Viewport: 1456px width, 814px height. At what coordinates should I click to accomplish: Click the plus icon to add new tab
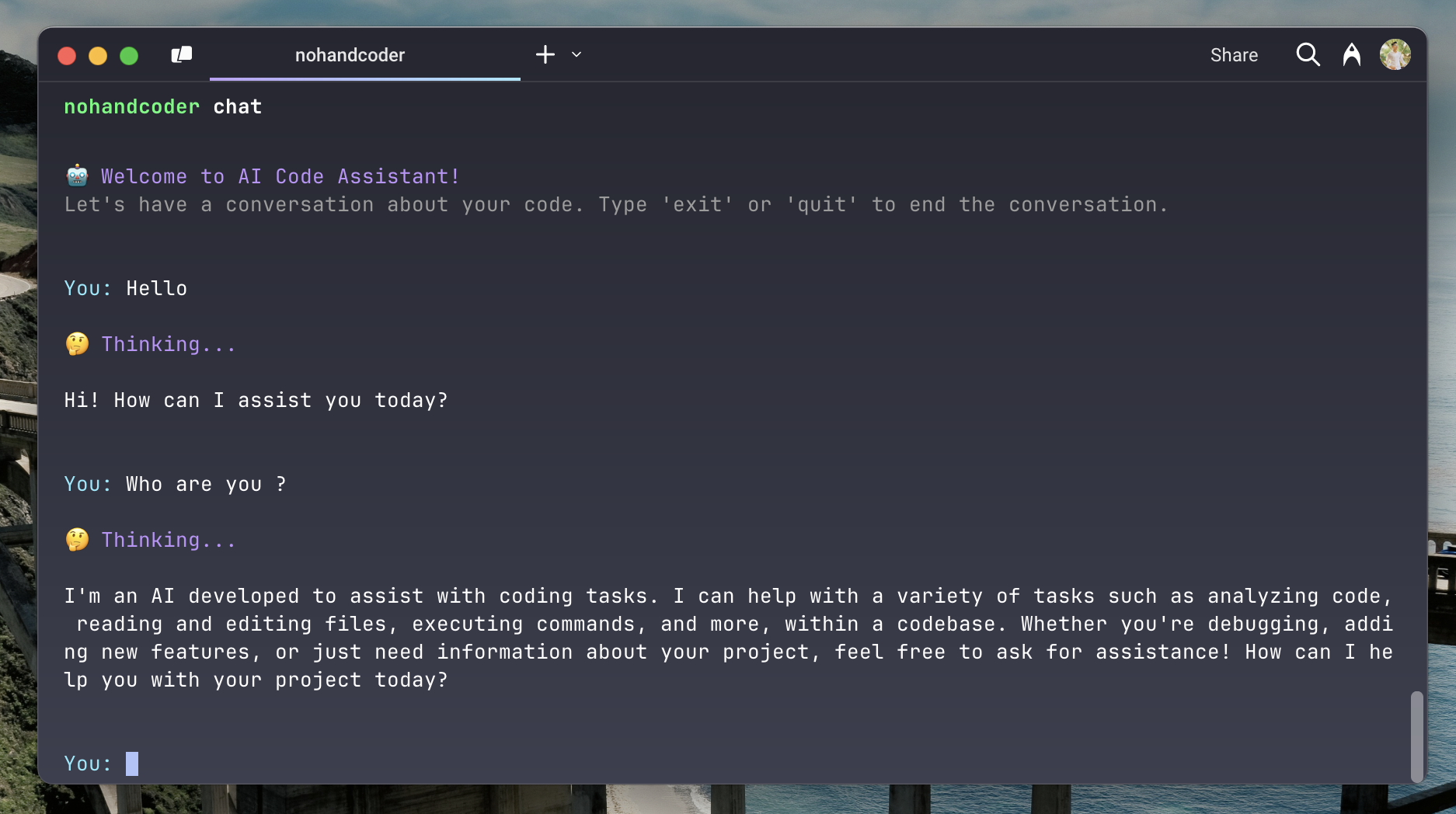(545, 54)
